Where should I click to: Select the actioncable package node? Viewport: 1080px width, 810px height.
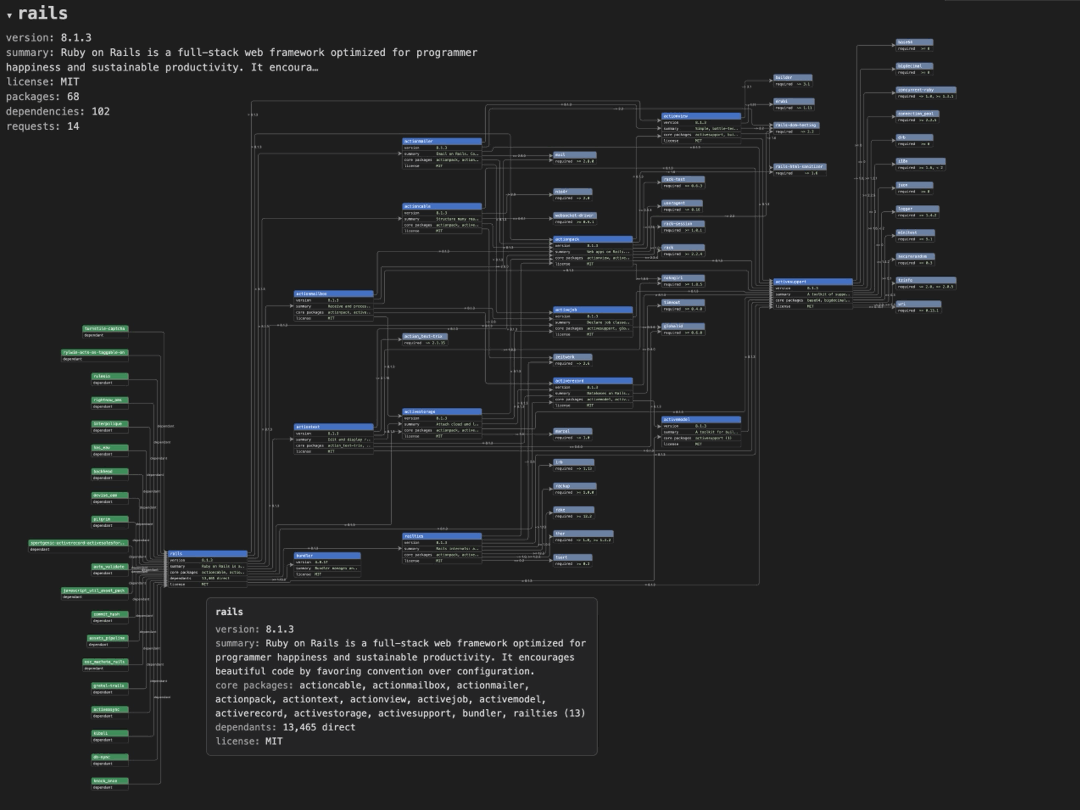click(442, 218)
